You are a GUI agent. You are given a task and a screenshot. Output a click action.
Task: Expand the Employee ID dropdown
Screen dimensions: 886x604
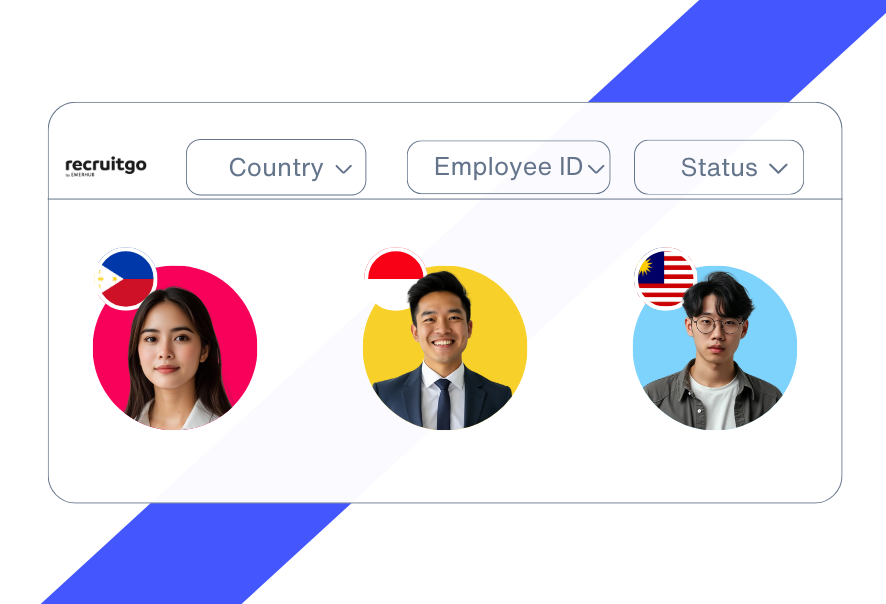click(x=509, y=167)
